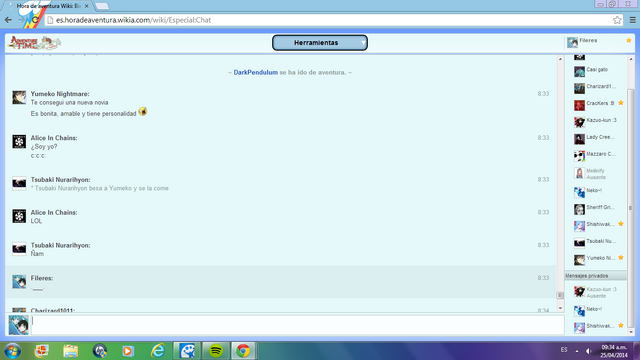The width and height of the screenshot is (640, 360).
Task: Select Lady Cree... in the user list
Action: pyautogui.click(x=597, y=139)
